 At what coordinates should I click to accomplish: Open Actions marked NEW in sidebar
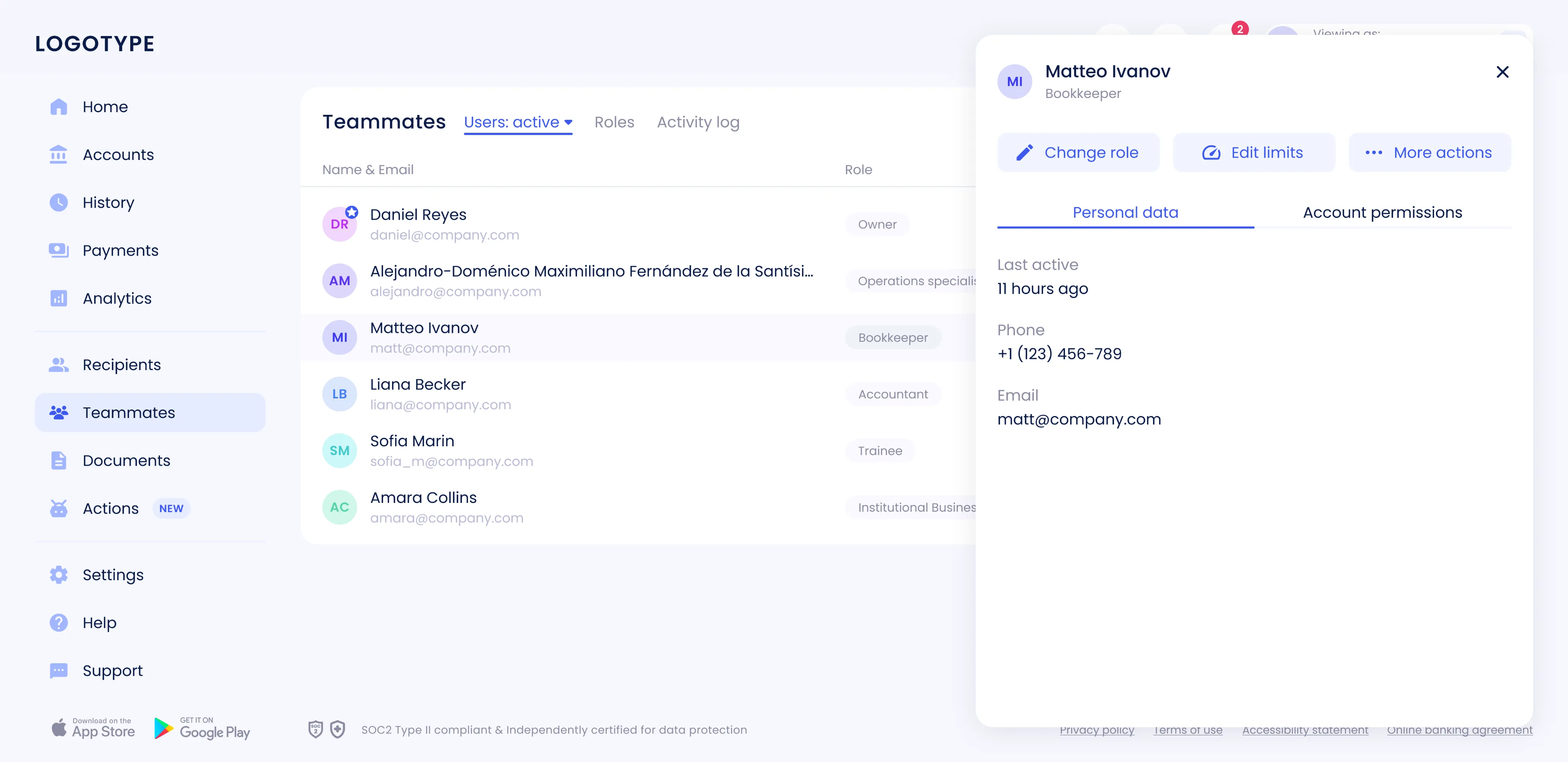click(150, 508)
